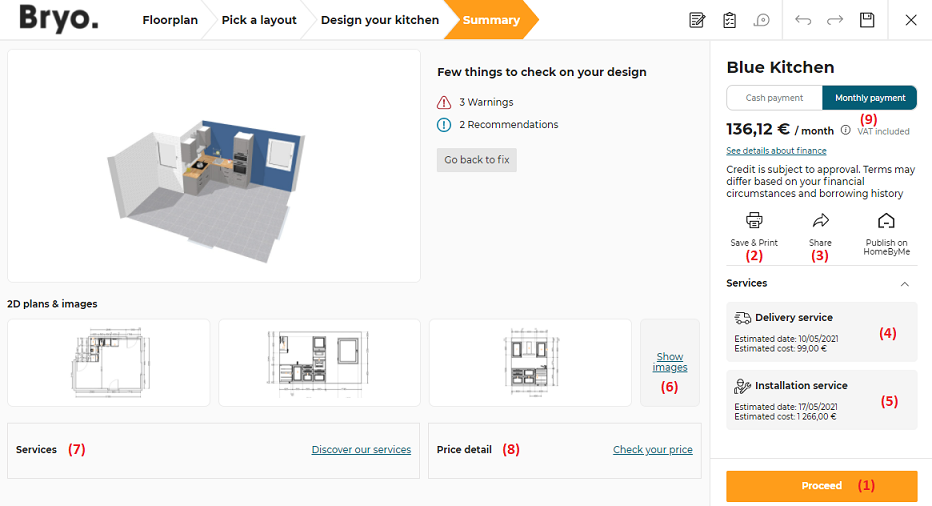
Task: Publish the design on HomeByMe
Action: [886, 221]
